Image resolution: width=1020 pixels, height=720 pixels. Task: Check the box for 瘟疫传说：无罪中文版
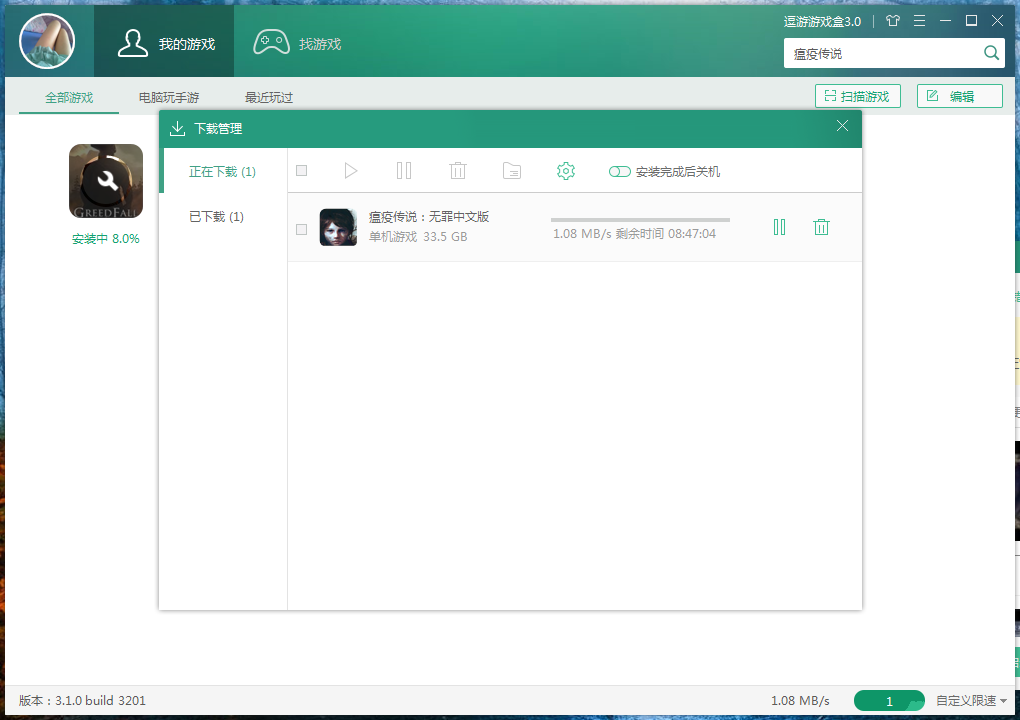click(x=301, y=229)
